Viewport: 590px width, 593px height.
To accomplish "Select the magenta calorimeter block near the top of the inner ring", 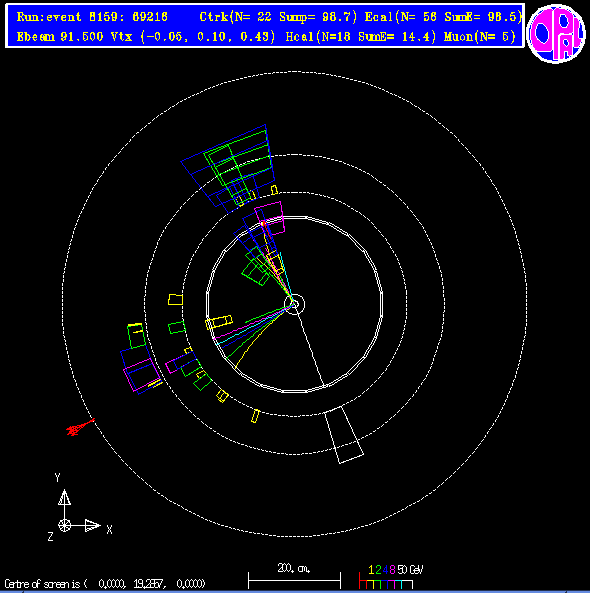I will [x=270, y=218].
